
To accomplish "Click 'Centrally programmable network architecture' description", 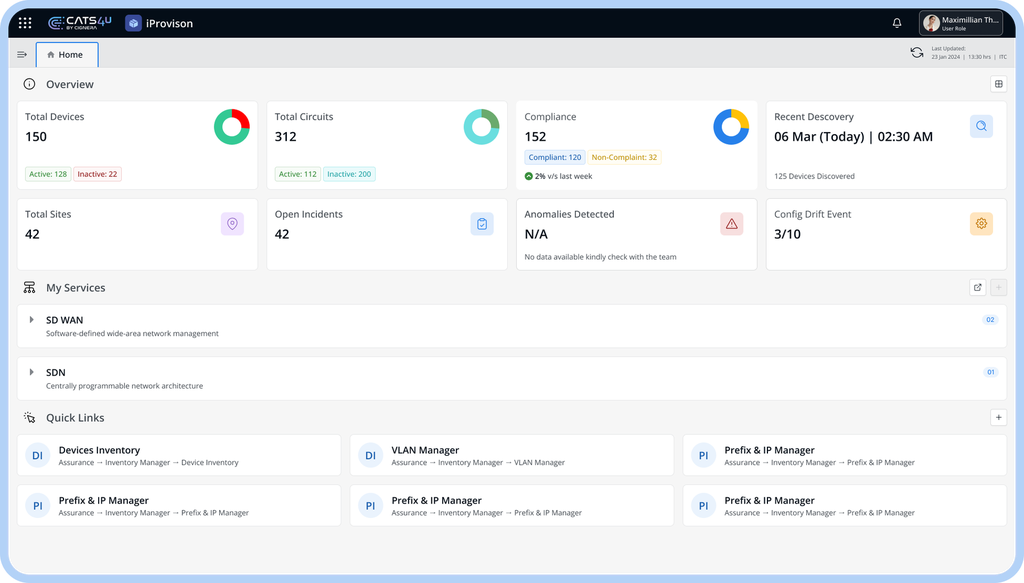I will click(x=124, y=386).
